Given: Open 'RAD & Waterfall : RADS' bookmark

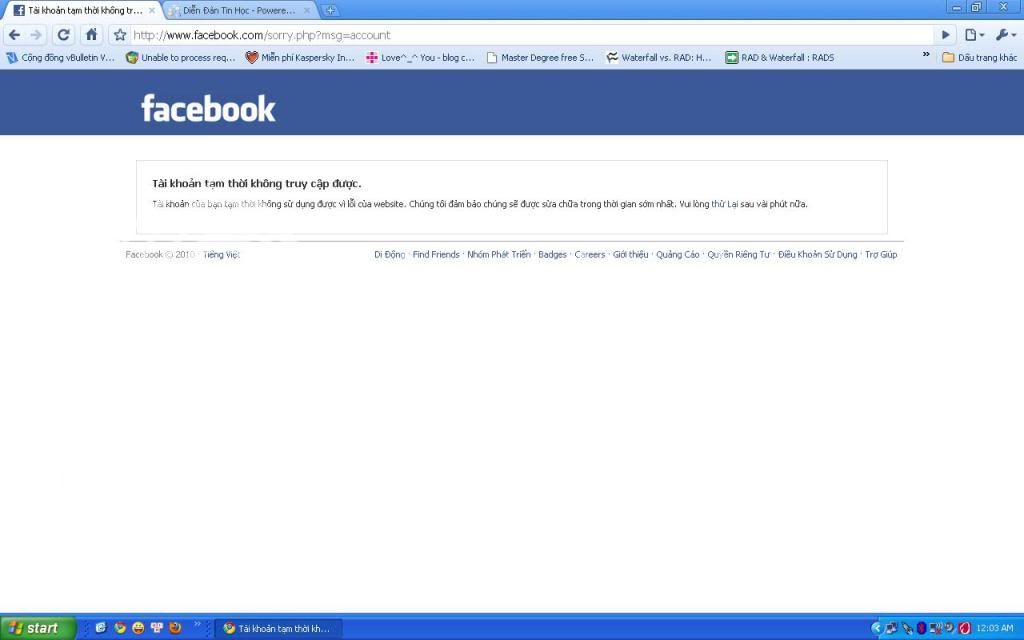Looking at the screenshot, I should [x=780, y=57].
